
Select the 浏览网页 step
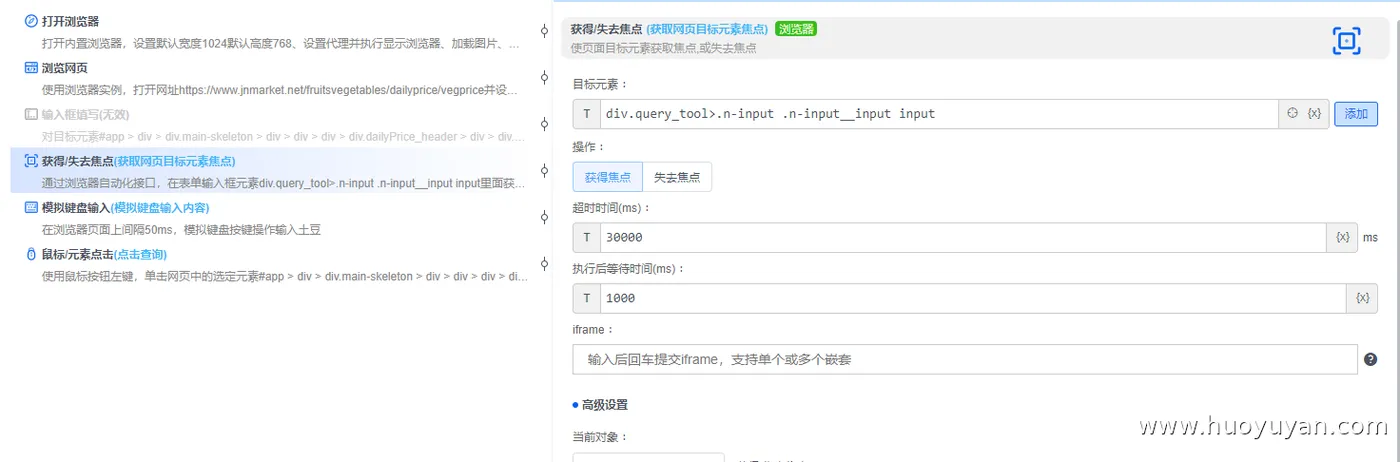coord(64,68)
